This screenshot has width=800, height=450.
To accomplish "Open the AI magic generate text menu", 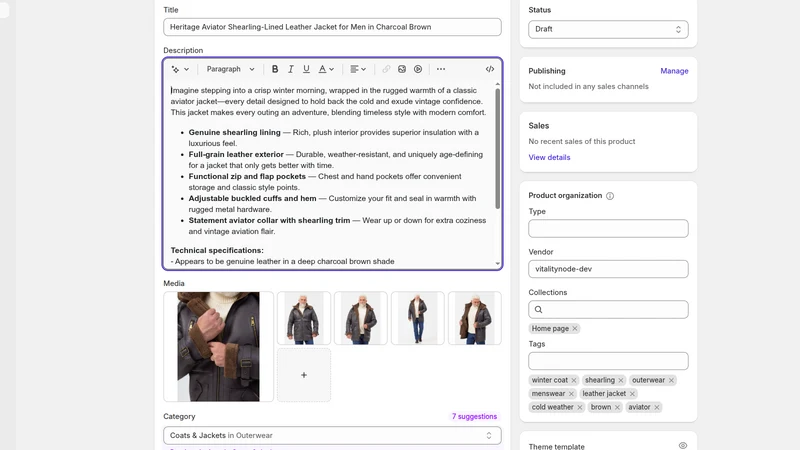I will 180,69.
